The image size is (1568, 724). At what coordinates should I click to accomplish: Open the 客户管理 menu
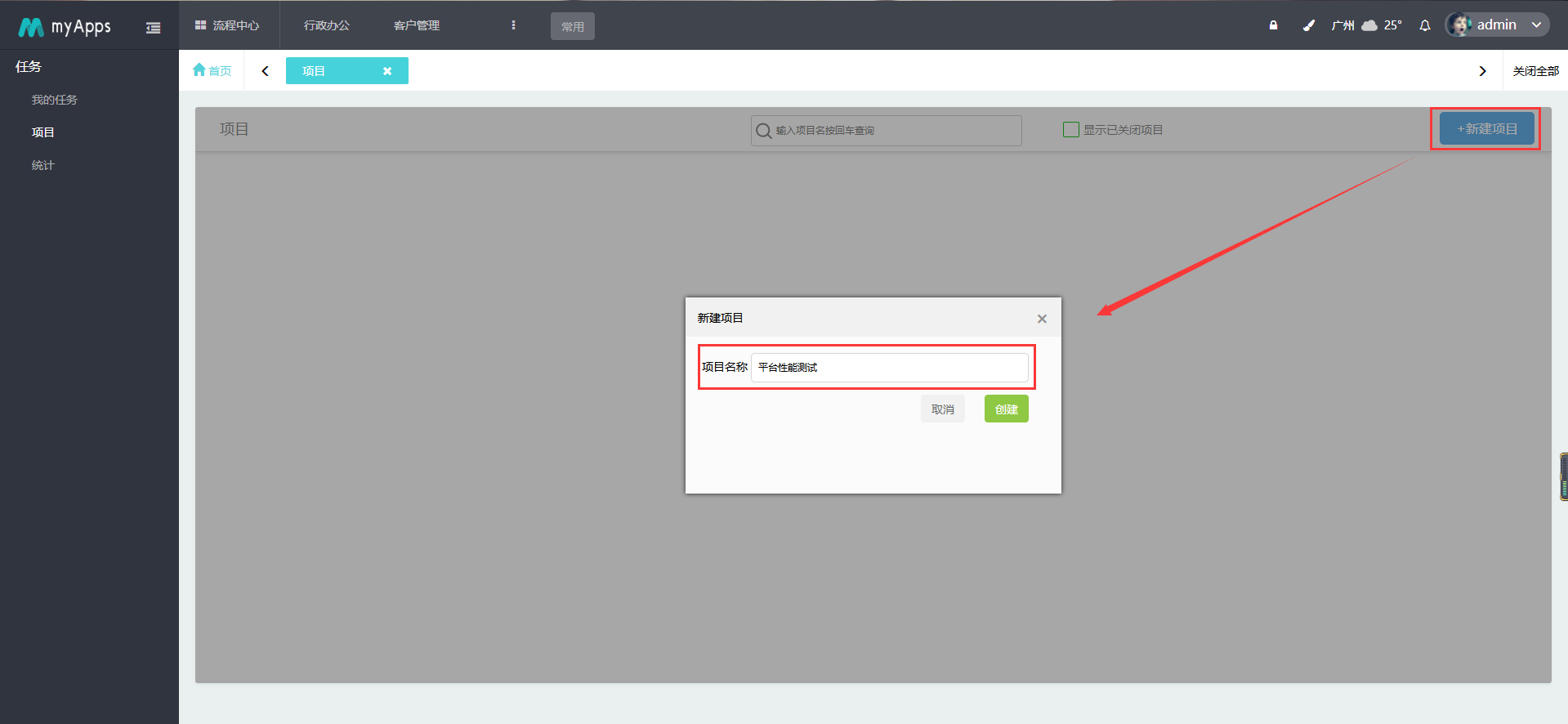[417, 25]
